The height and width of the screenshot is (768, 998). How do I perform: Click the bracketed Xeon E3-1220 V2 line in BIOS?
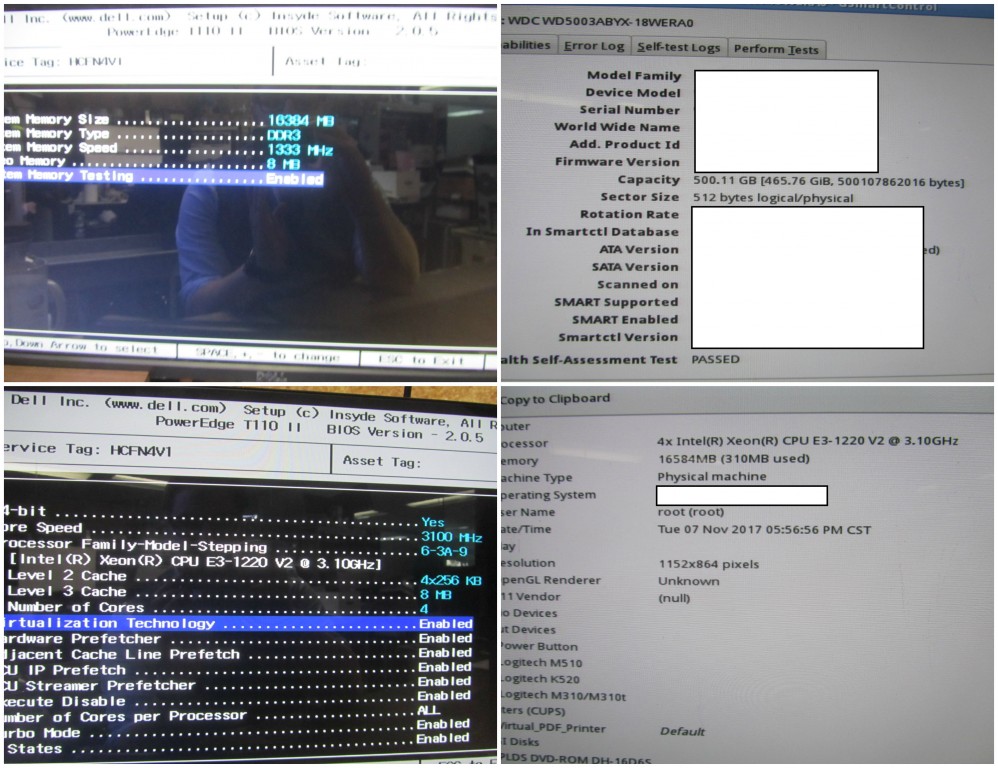tap(195, 562)
